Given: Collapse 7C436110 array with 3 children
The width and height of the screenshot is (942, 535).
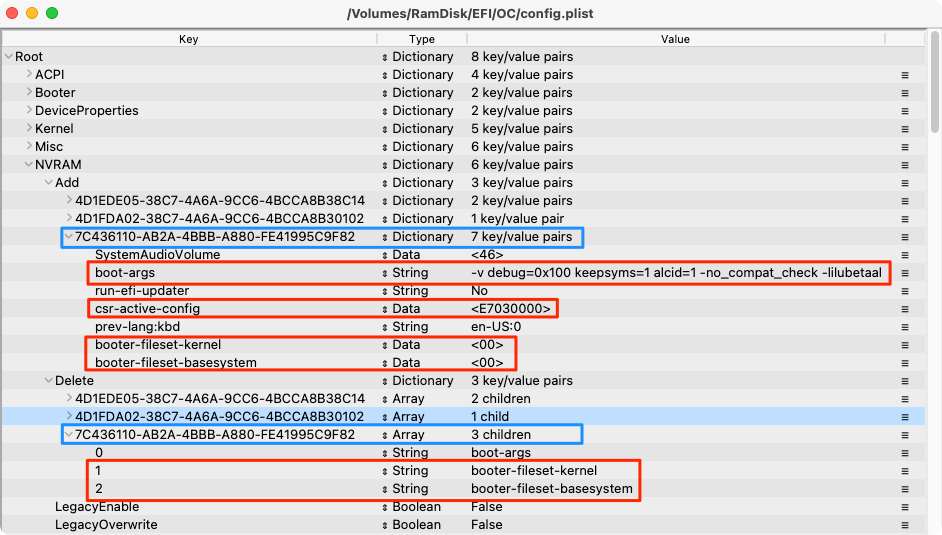Looking at the screenshot, I should [x=69, y=435].
